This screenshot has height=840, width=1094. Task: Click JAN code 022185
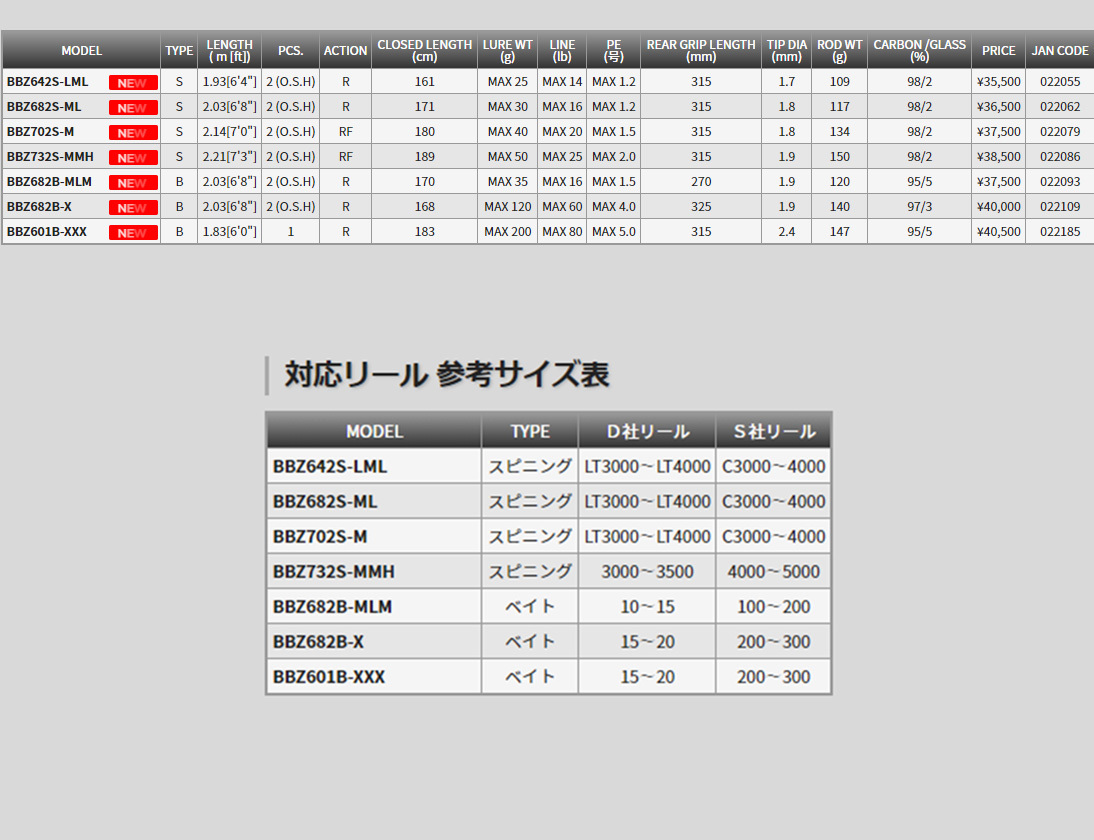pyautogui.click(x=1060, y=232)
